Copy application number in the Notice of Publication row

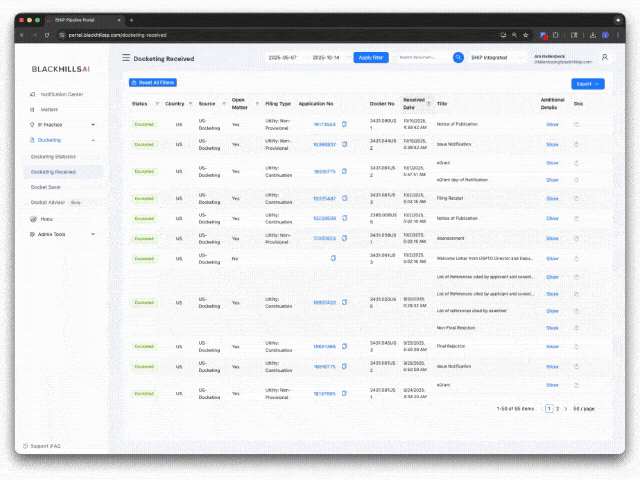coord(344,124)
